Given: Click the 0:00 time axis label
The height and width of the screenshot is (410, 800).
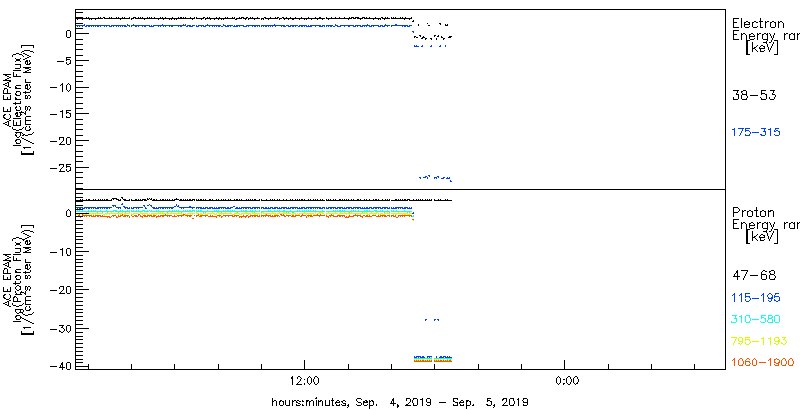Looking at the screenshot, I should coord(566,380).
